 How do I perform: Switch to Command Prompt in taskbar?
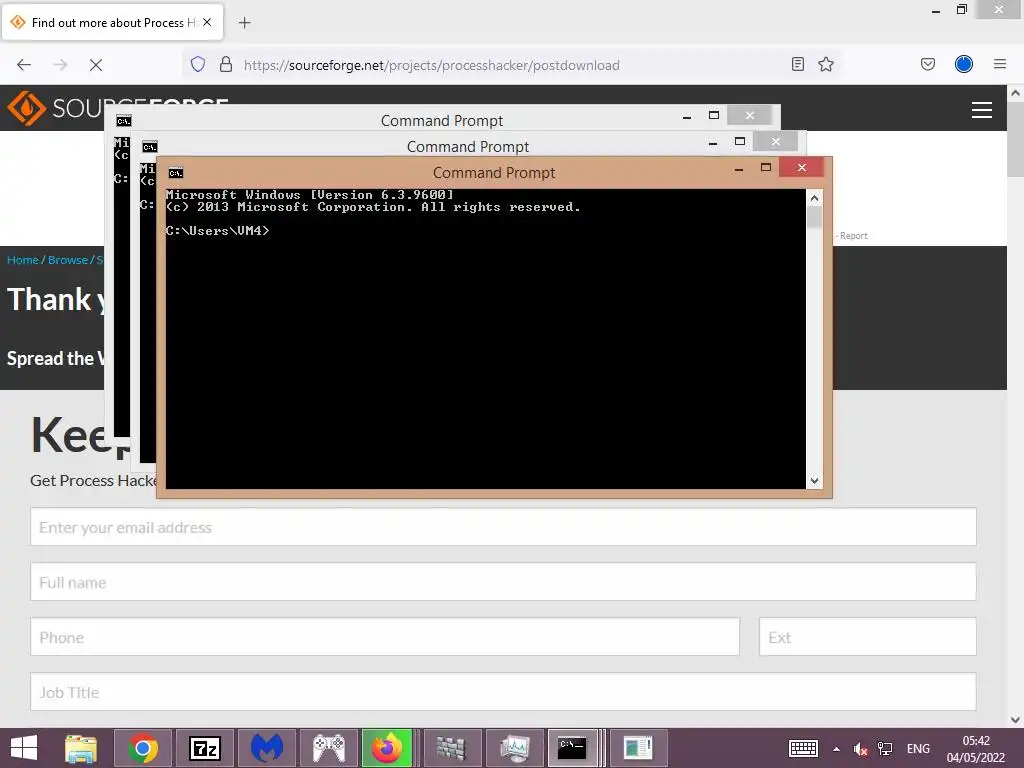pyautogui.click(x=573, y=748)
